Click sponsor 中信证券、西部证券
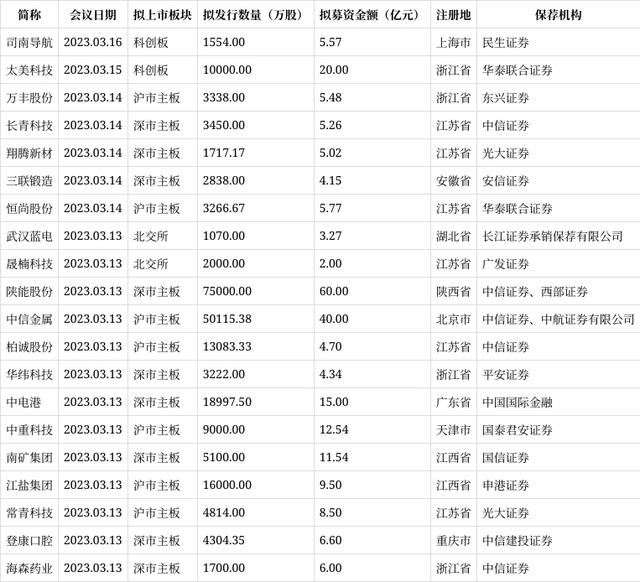 click(x=535, y=291)
